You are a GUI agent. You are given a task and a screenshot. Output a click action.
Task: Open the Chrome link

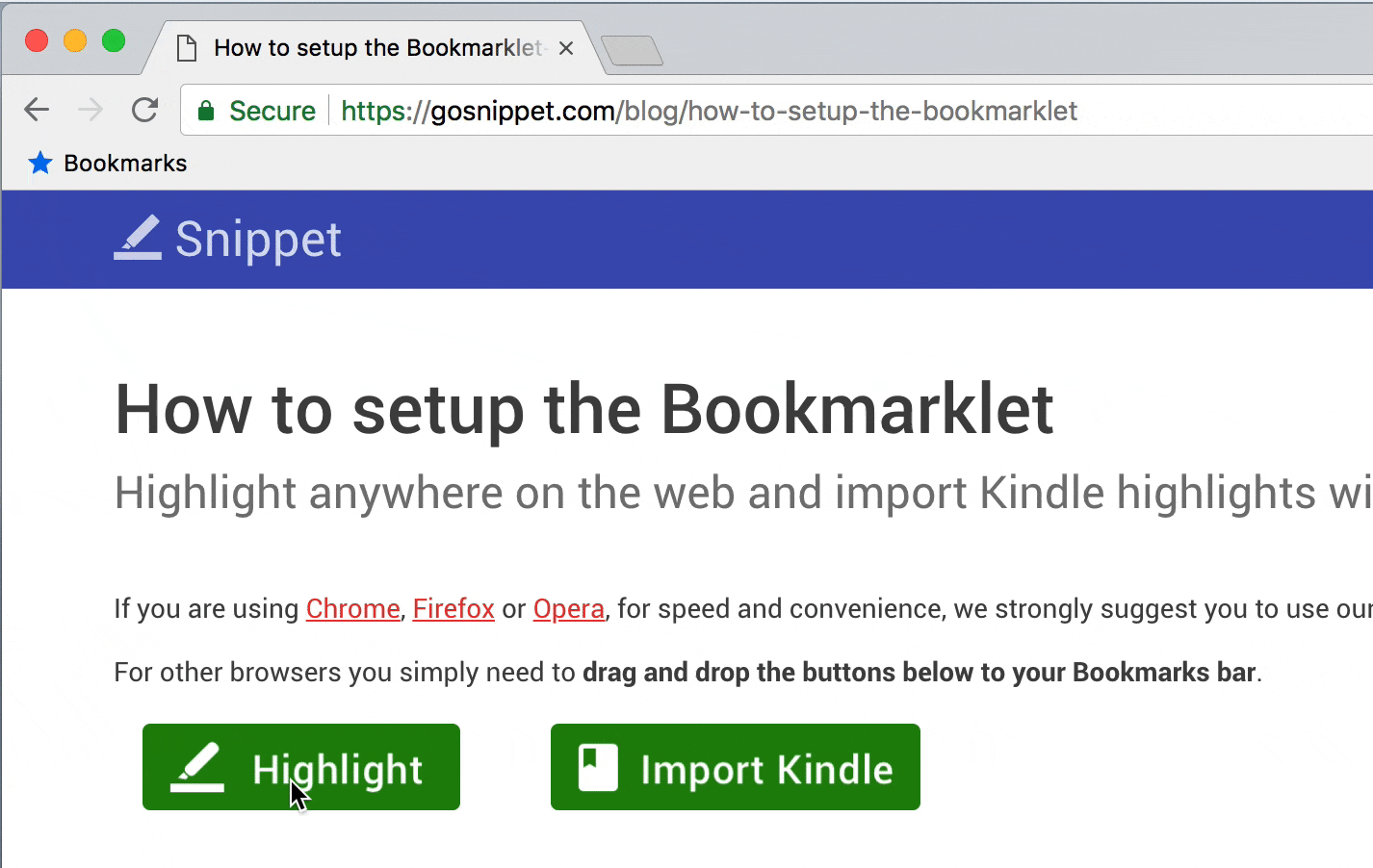[x=352, y=609]
